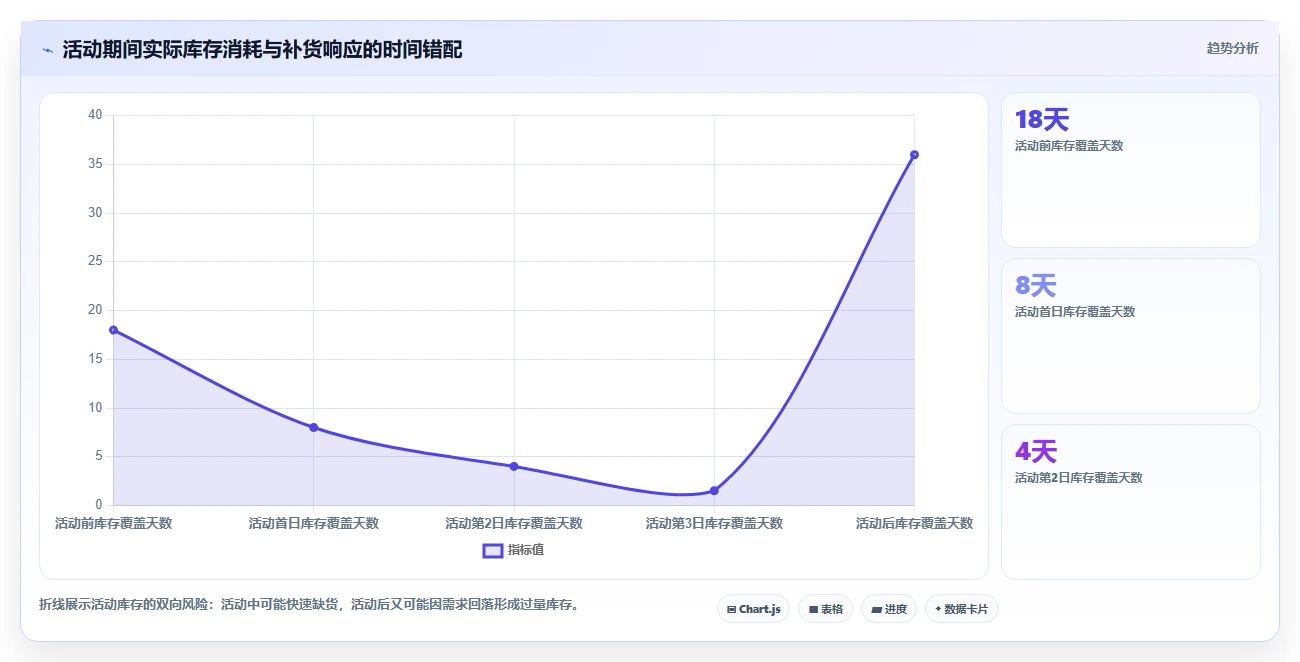
Task: Click the y-axis value 25
Action: 95,261
